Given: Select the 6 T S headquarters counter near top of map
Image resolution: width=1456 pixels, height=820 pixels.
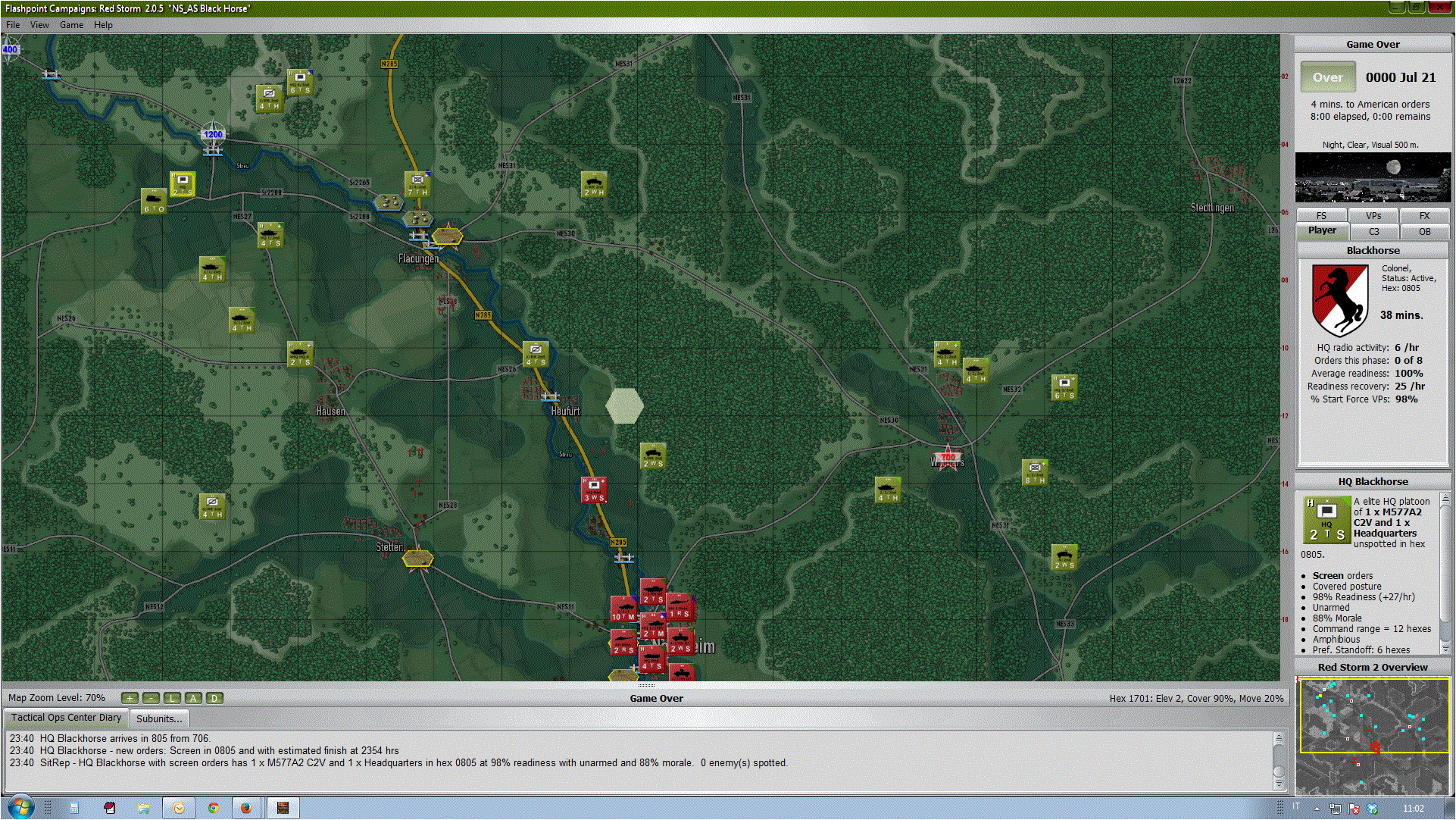Looking at the screenshot, I should pyautogui.click(x=300, y=81).
